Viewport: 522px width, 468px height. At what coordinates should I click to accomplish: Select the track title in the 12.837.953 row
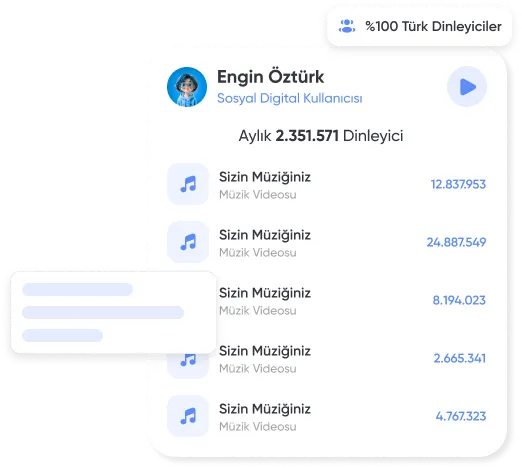tap(265, 177)
